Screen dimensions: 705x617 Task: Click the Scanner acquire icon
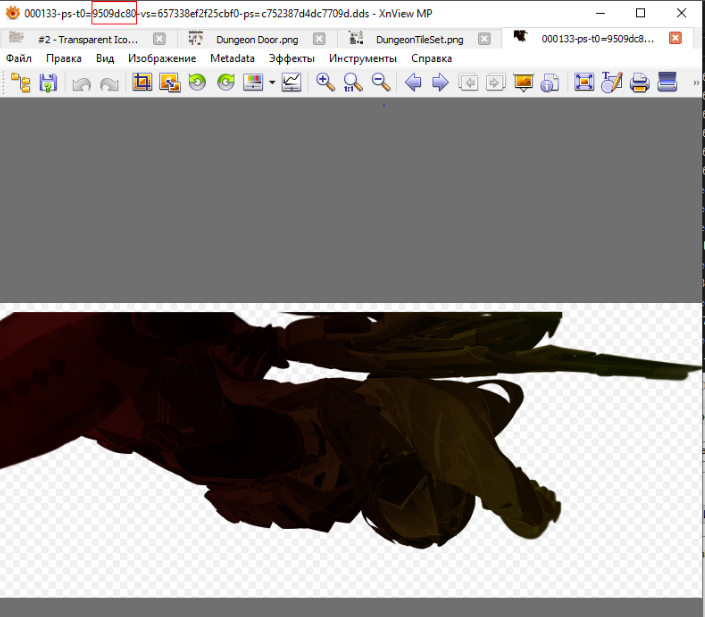[x=667, y=82]
